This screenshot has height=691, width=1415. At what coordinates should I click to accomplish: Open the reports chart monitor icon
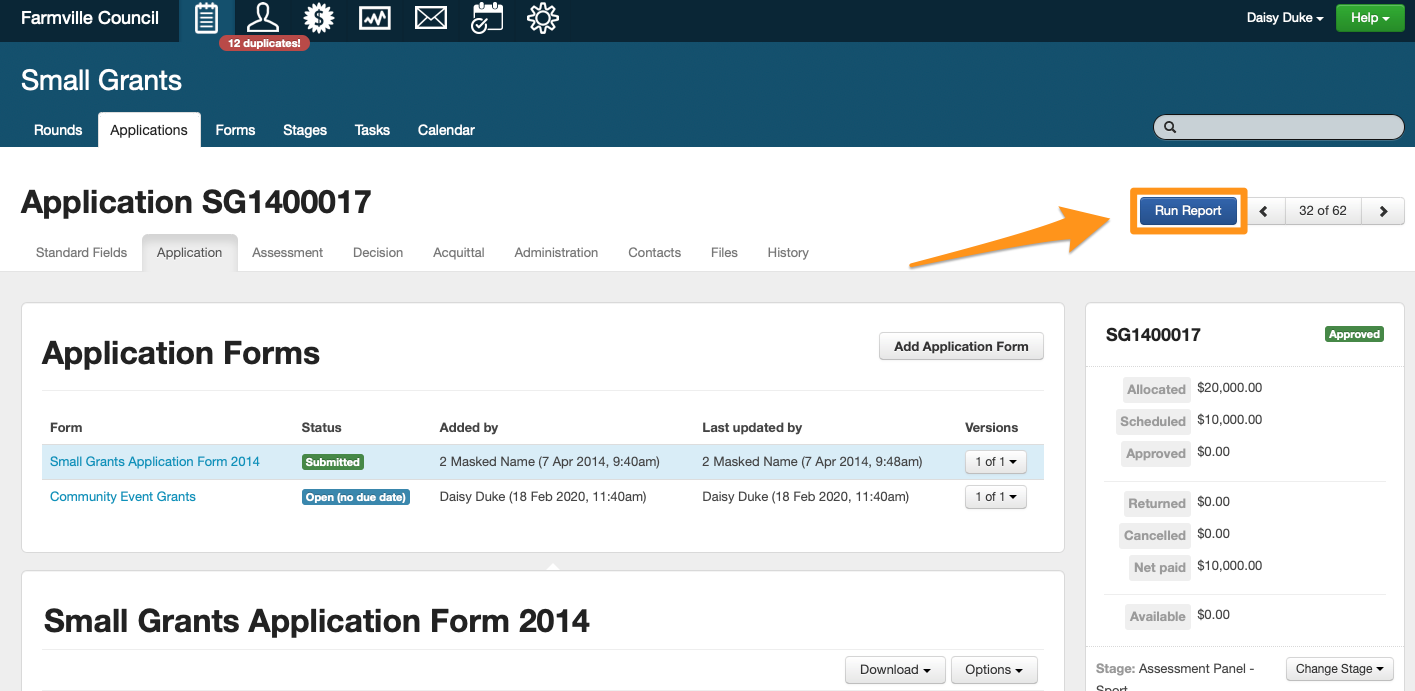click(375, 18)
